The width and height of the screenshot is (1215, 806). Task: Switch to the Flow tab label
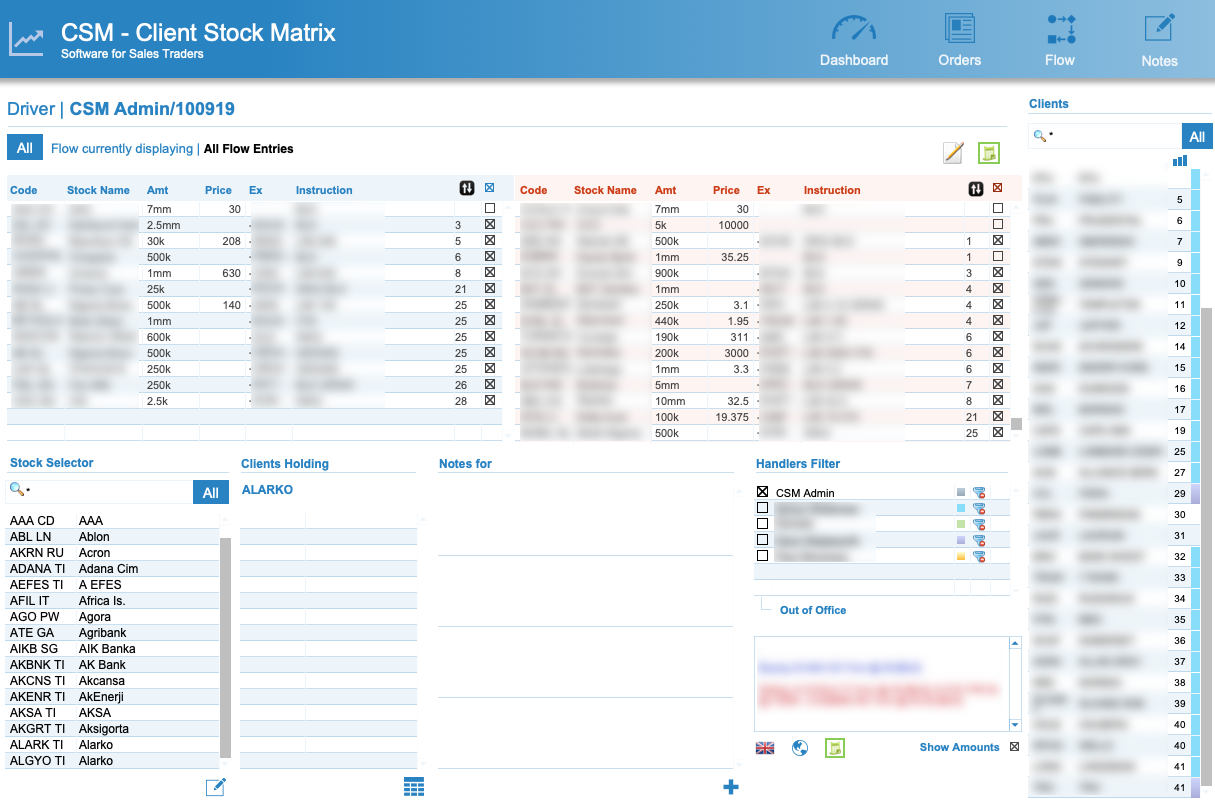click(x=1060, y=60)
